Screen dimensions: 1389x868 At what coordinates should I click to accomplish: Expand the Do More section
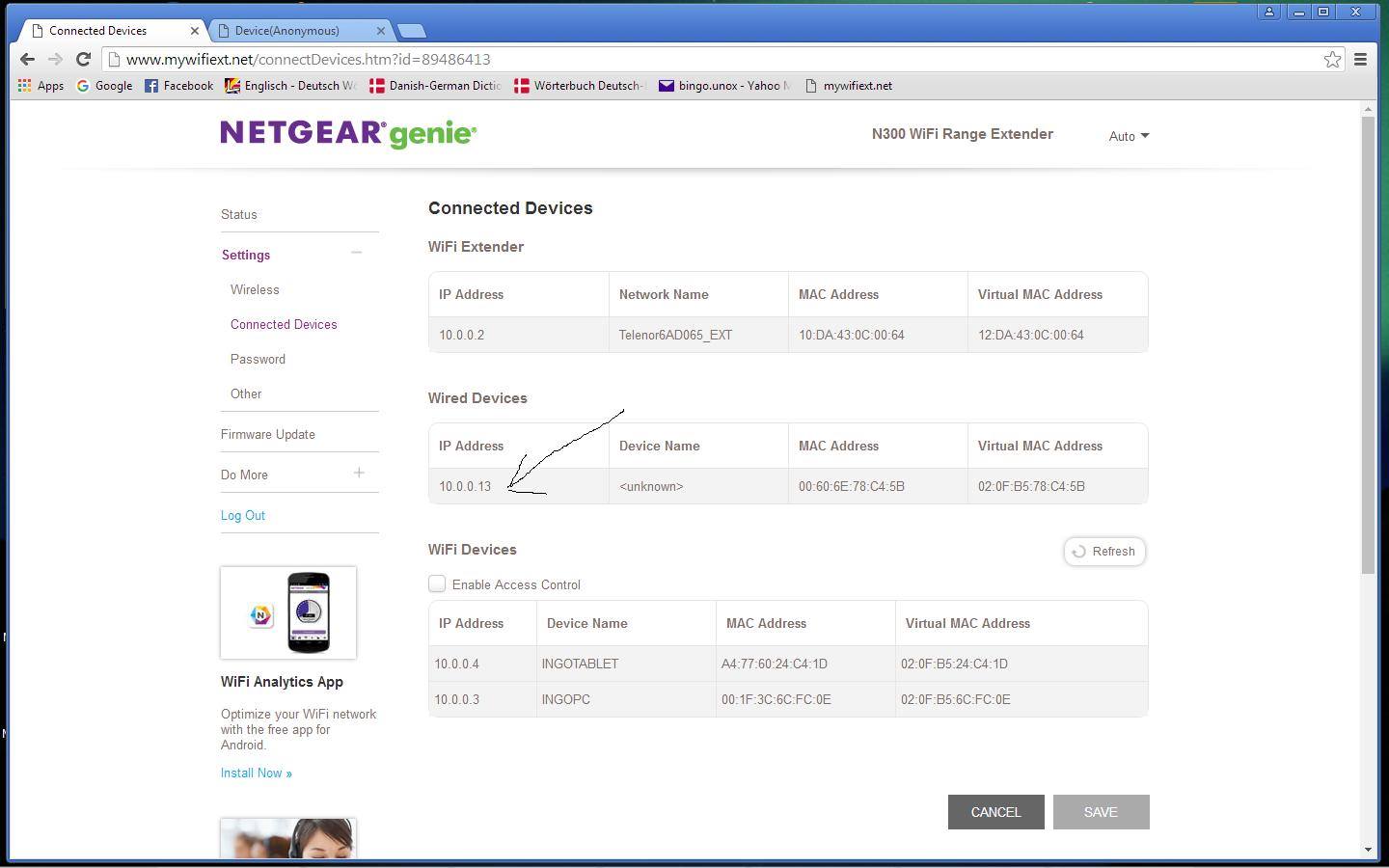[359, 473]
